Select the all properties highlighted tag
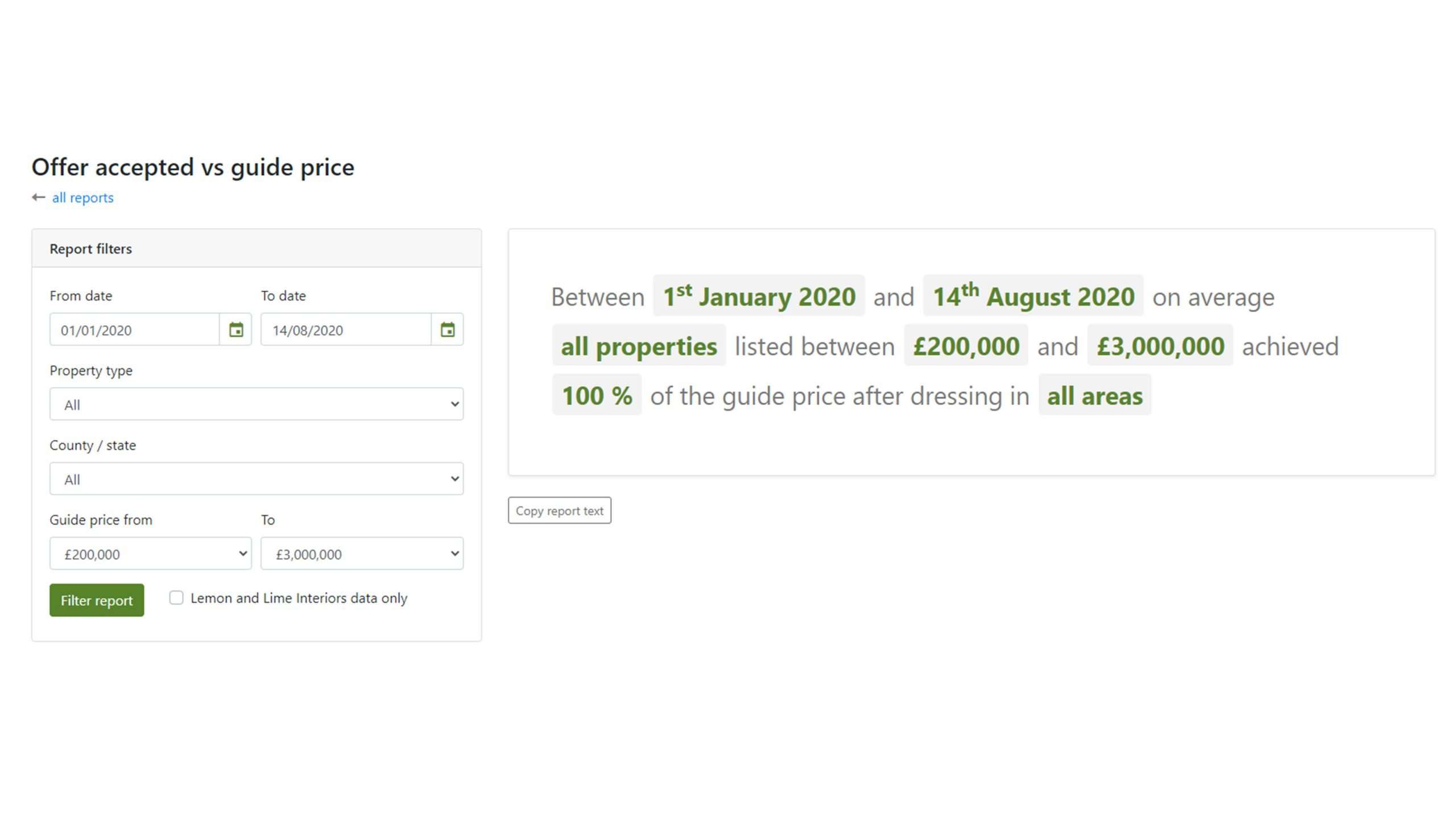1456x819 pixels. coord(639,345)
